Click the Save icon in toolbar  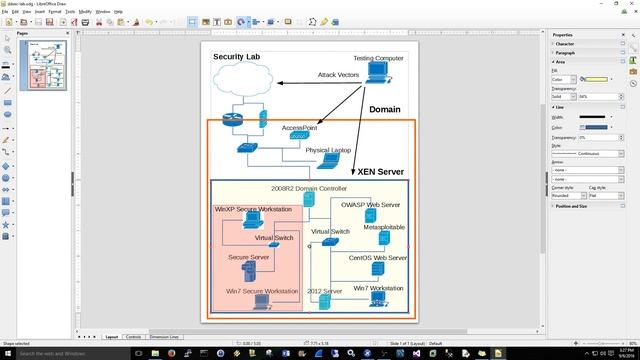(38, 22)
